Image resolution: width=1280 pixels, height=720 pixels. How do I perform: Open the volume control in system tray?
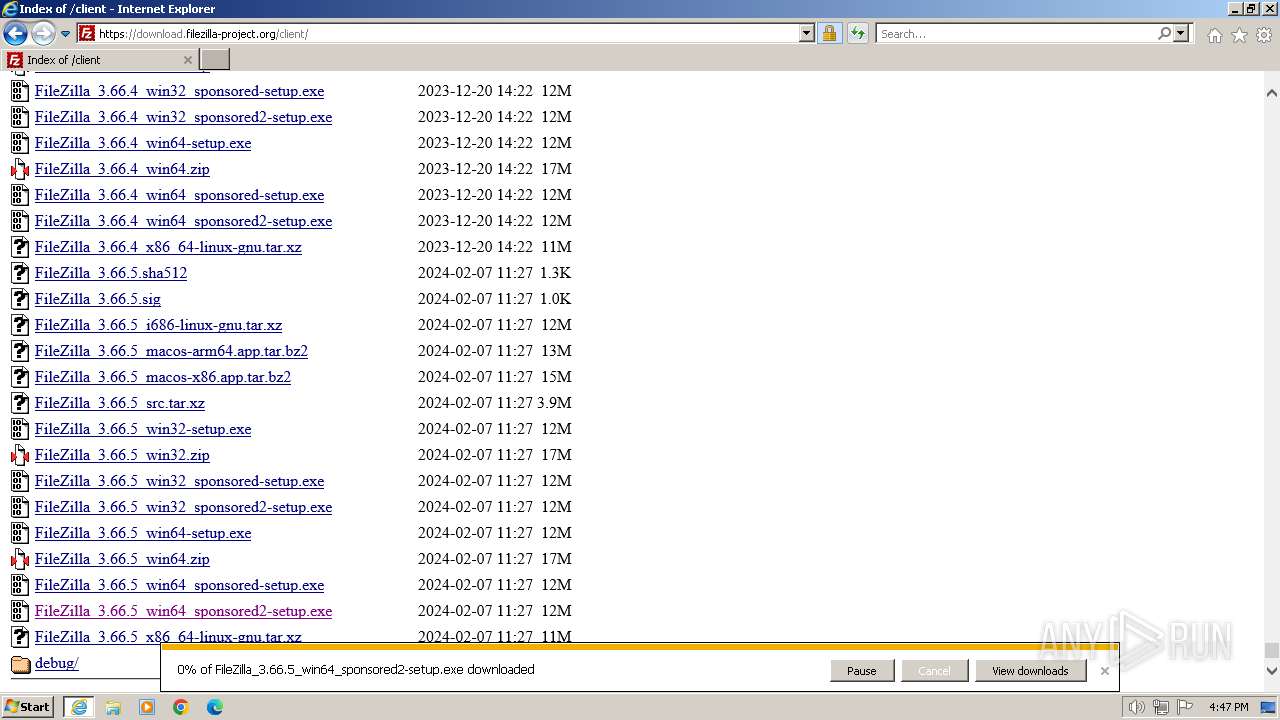1136,707
